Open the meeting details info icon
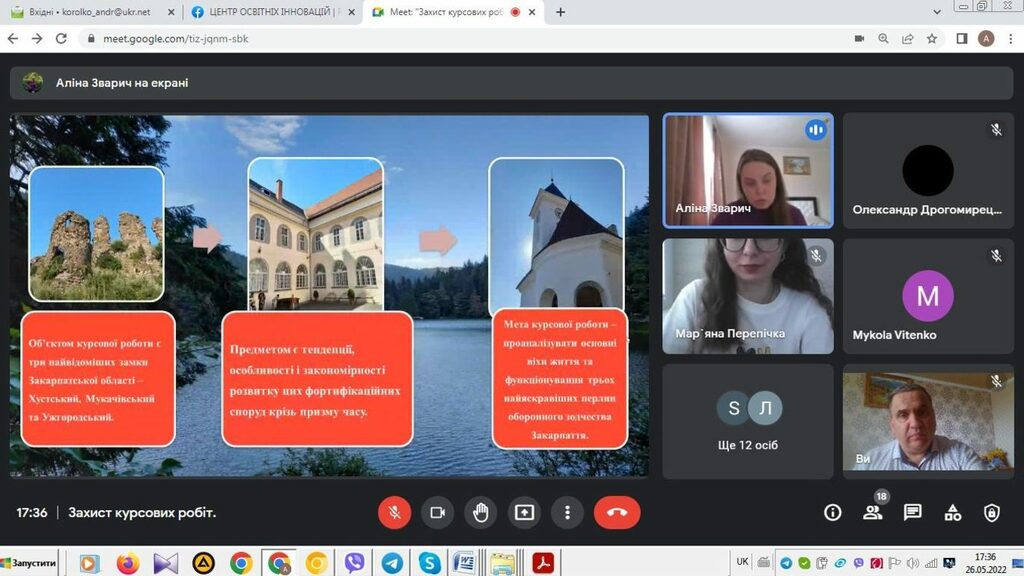Viewport: 1024px width, 576px height. click(832, 512)
